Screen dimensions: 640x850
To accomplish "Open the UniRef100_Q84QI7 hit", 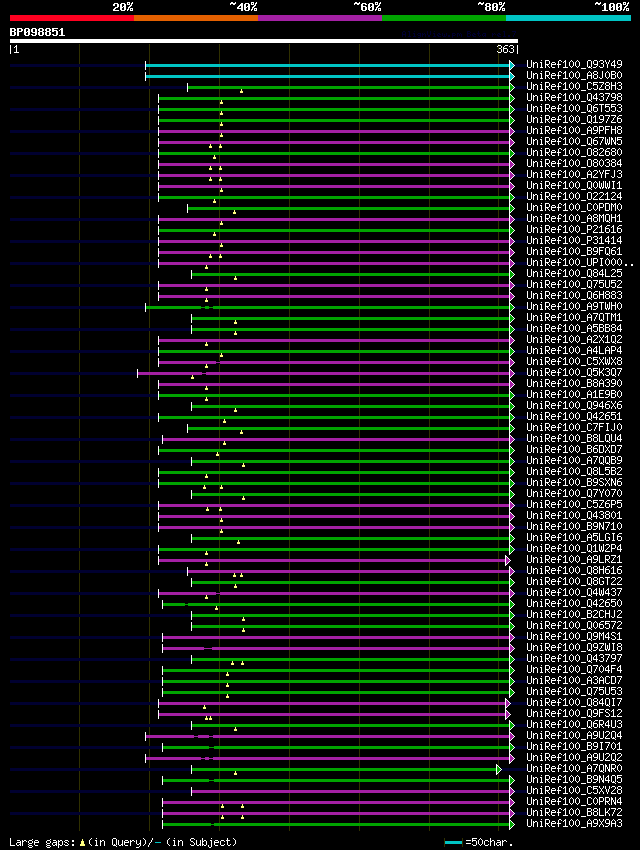I will (x=574, y=703).
